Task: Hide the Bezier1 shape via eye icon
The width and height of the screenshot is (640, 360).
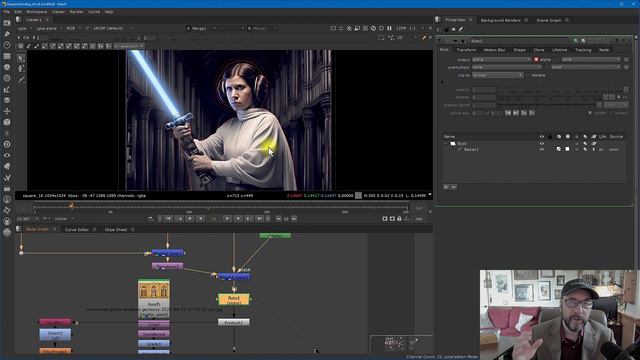Action: pos(542,149)
